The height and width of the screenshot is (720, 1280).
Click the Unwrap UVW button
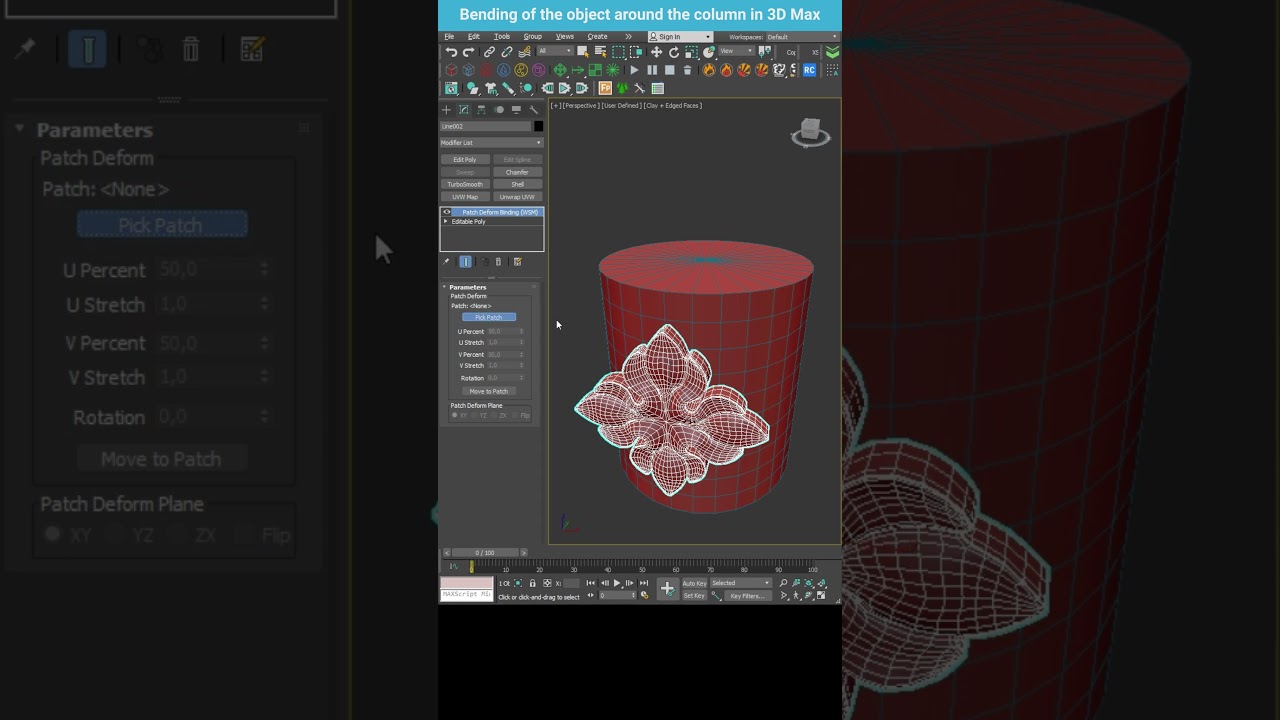pyautogui.click(x=517, y=197)
